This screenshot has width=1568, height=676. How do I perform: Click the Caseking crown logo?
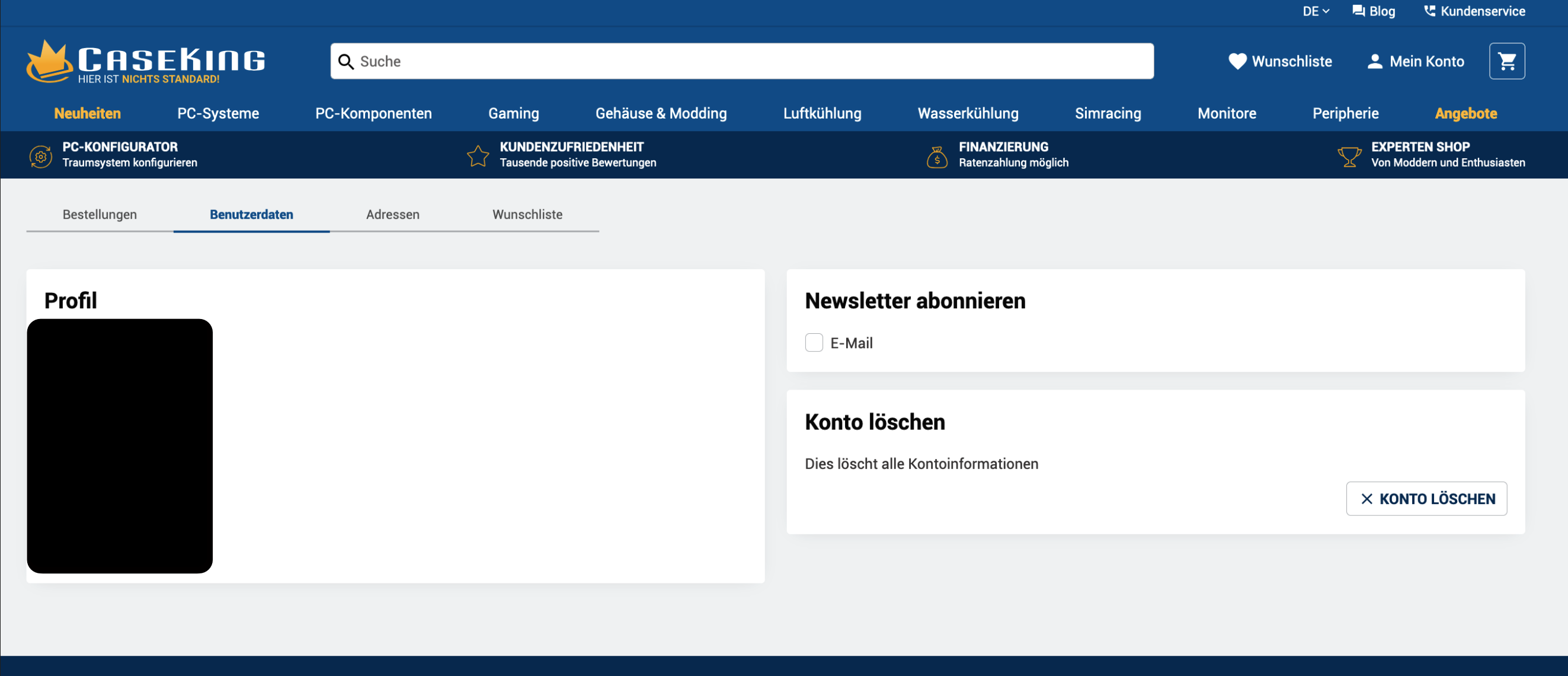click(47, 61)
